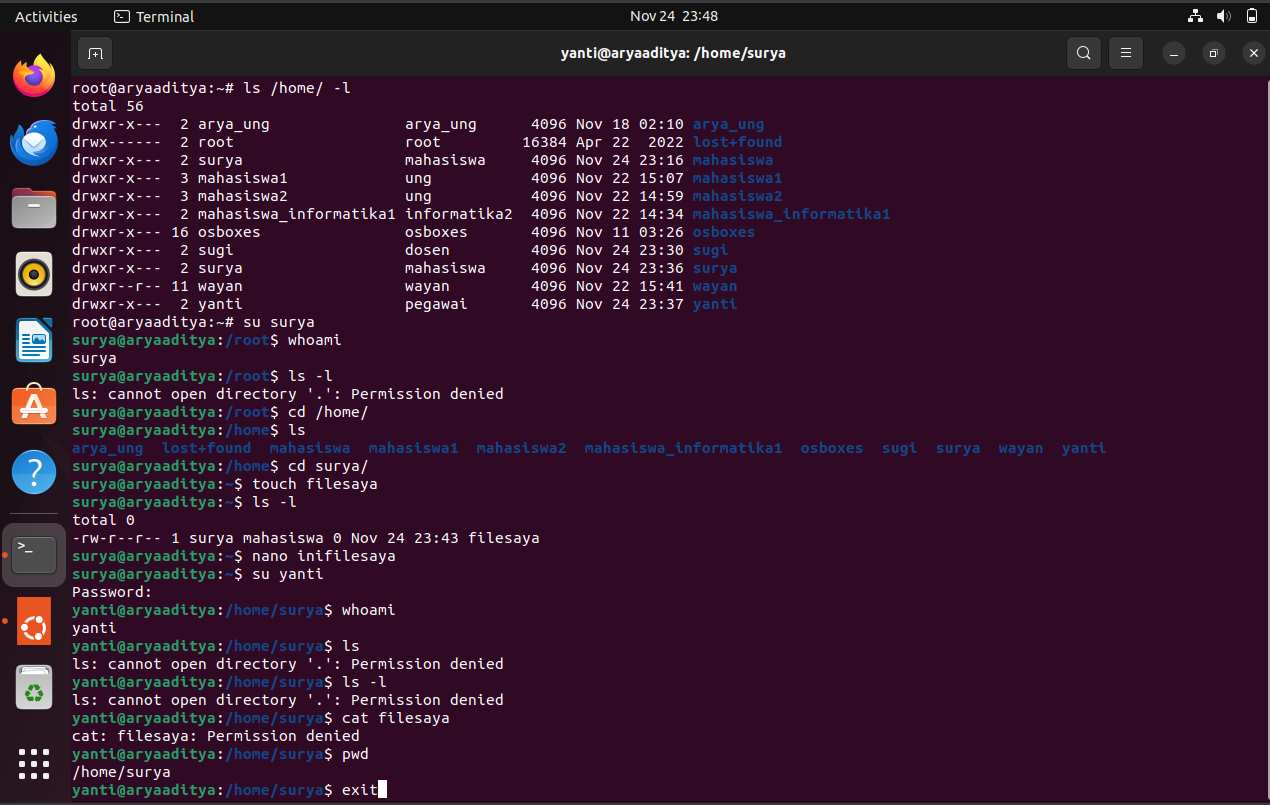Click 'pwd' command text

pyautogui.click(x=355, y=754)
